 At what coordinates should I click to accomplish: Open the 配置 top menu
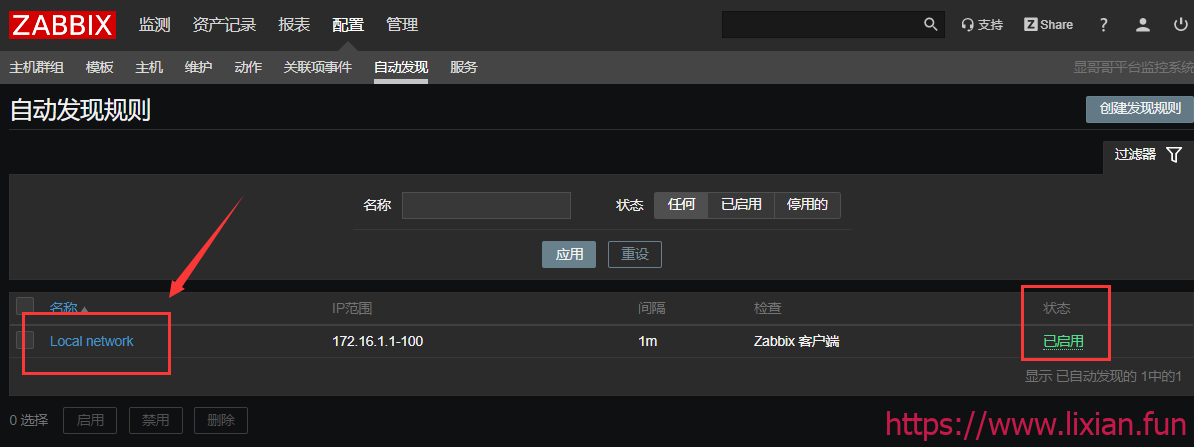pyautogui.click(x=348, y=24)
